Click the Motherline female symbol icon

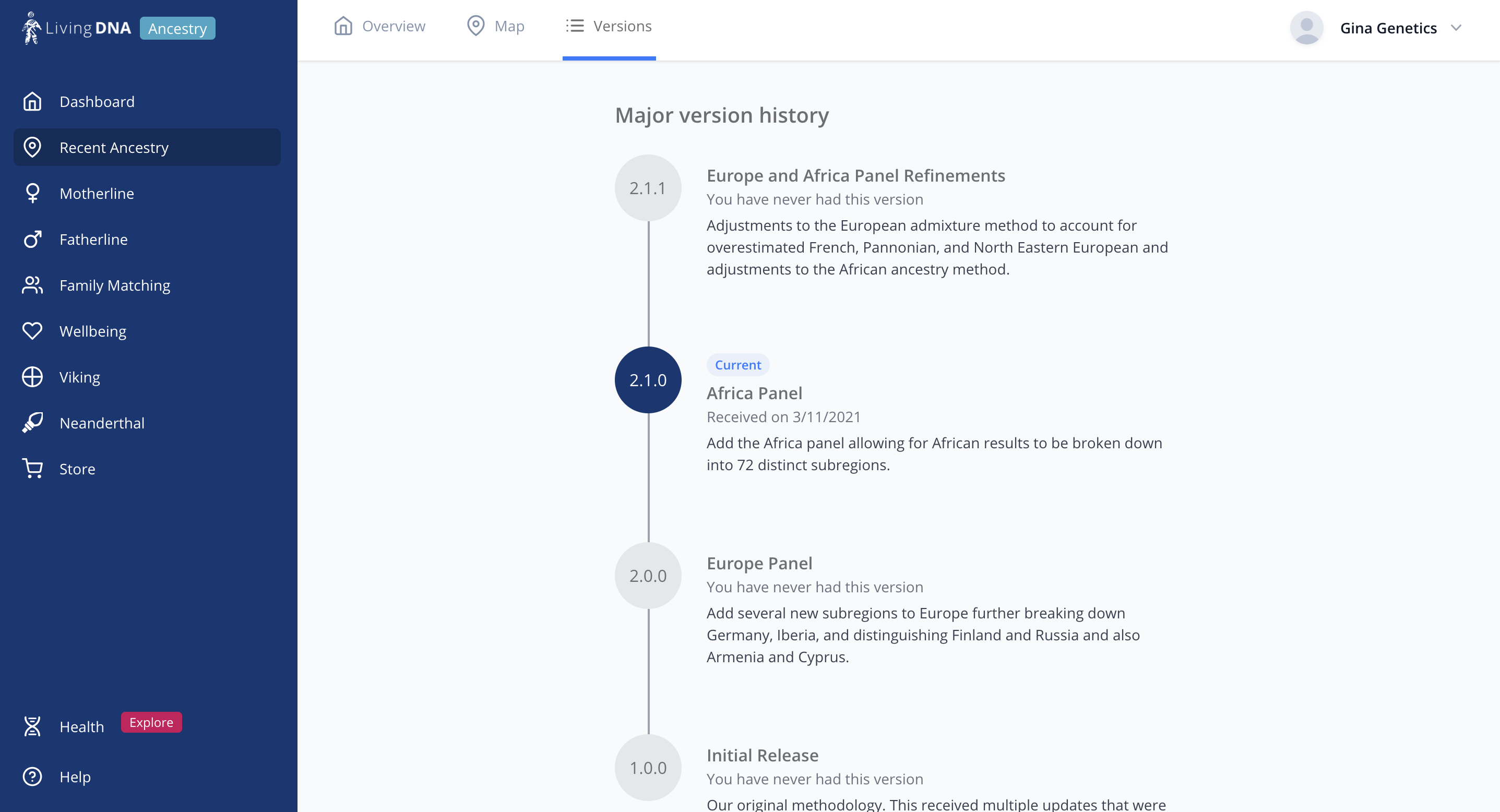(32, 193)
